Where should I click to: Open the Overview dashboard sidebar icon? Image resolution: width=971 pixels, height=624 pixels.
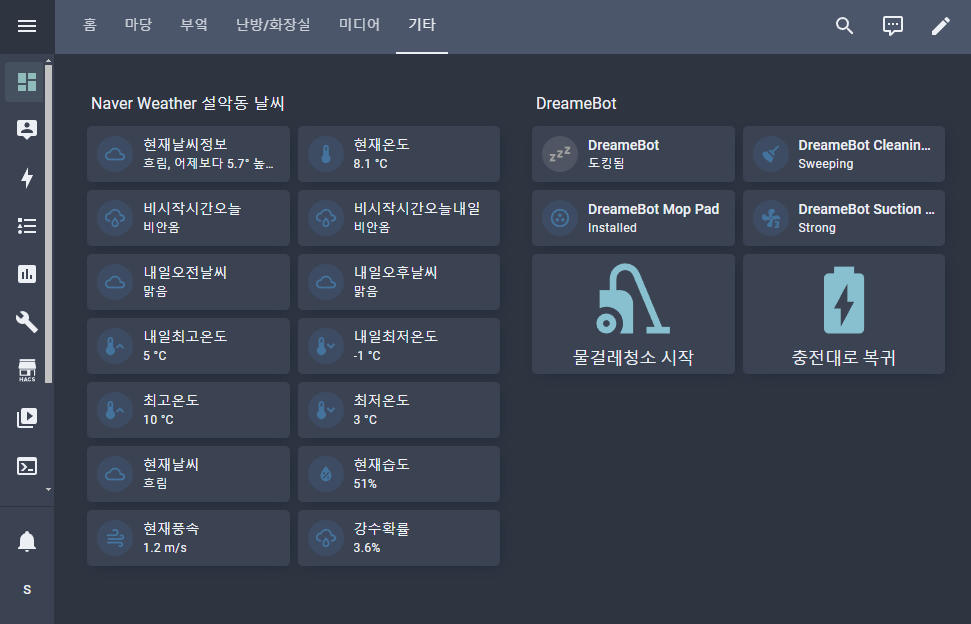(27, 82)
